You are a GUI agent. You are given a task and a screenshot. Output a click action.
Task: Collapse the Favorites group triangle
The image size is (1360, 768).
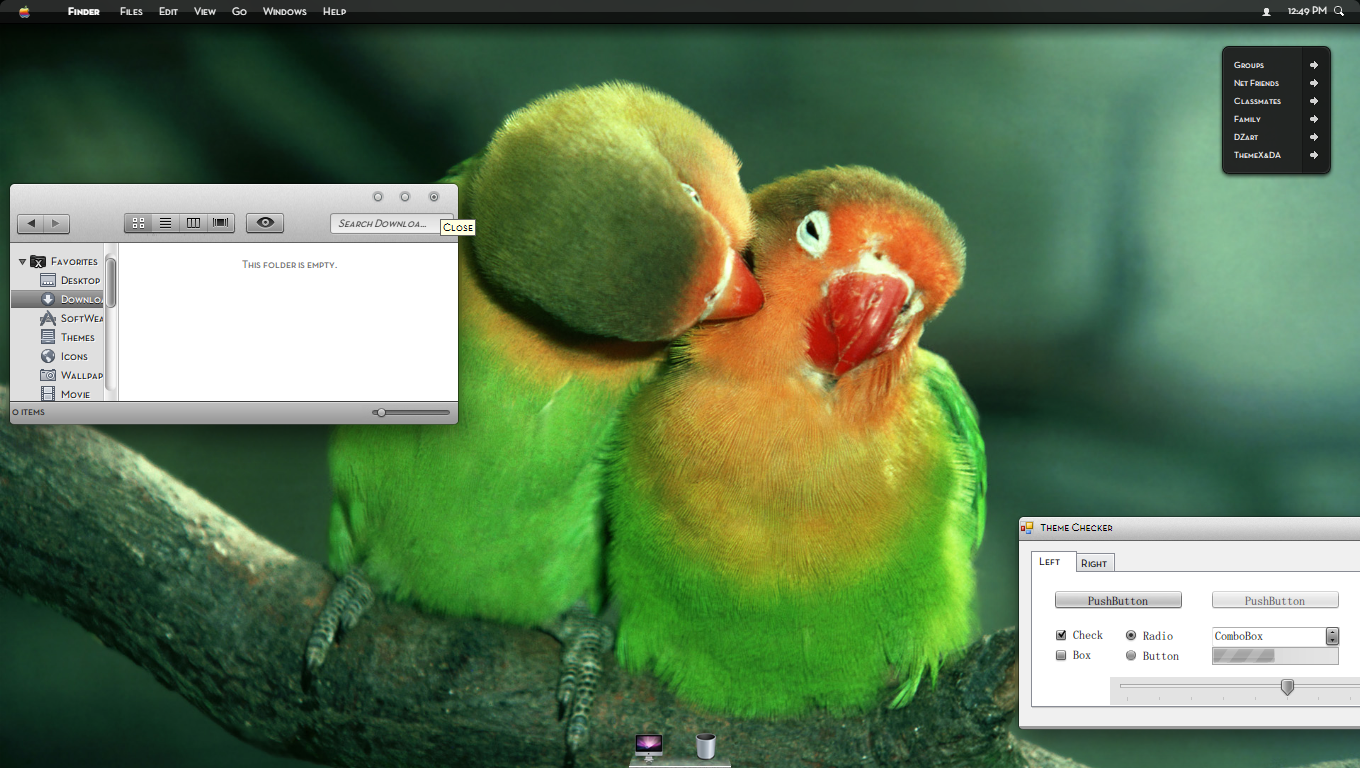click(x=22, y=262)
